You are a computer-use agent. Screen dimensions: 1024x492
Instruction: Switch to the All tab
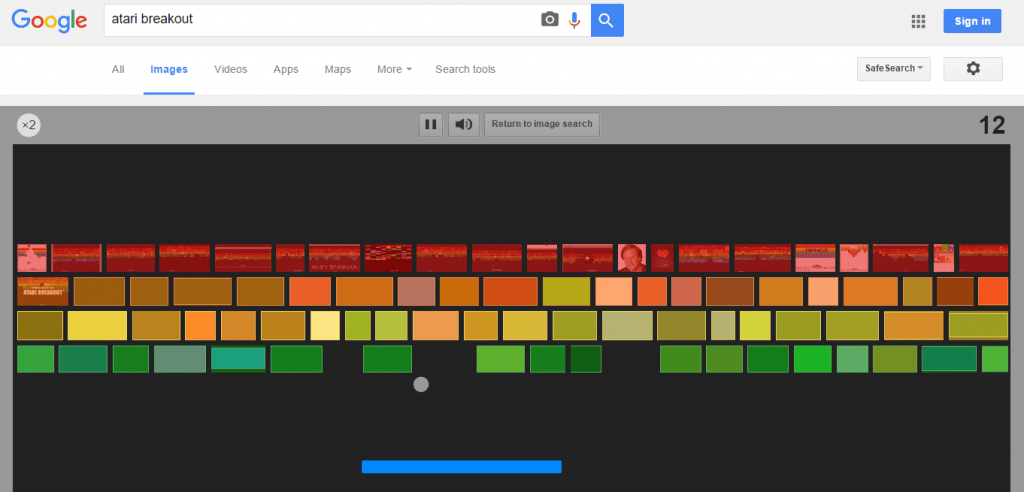coord(118,69)
